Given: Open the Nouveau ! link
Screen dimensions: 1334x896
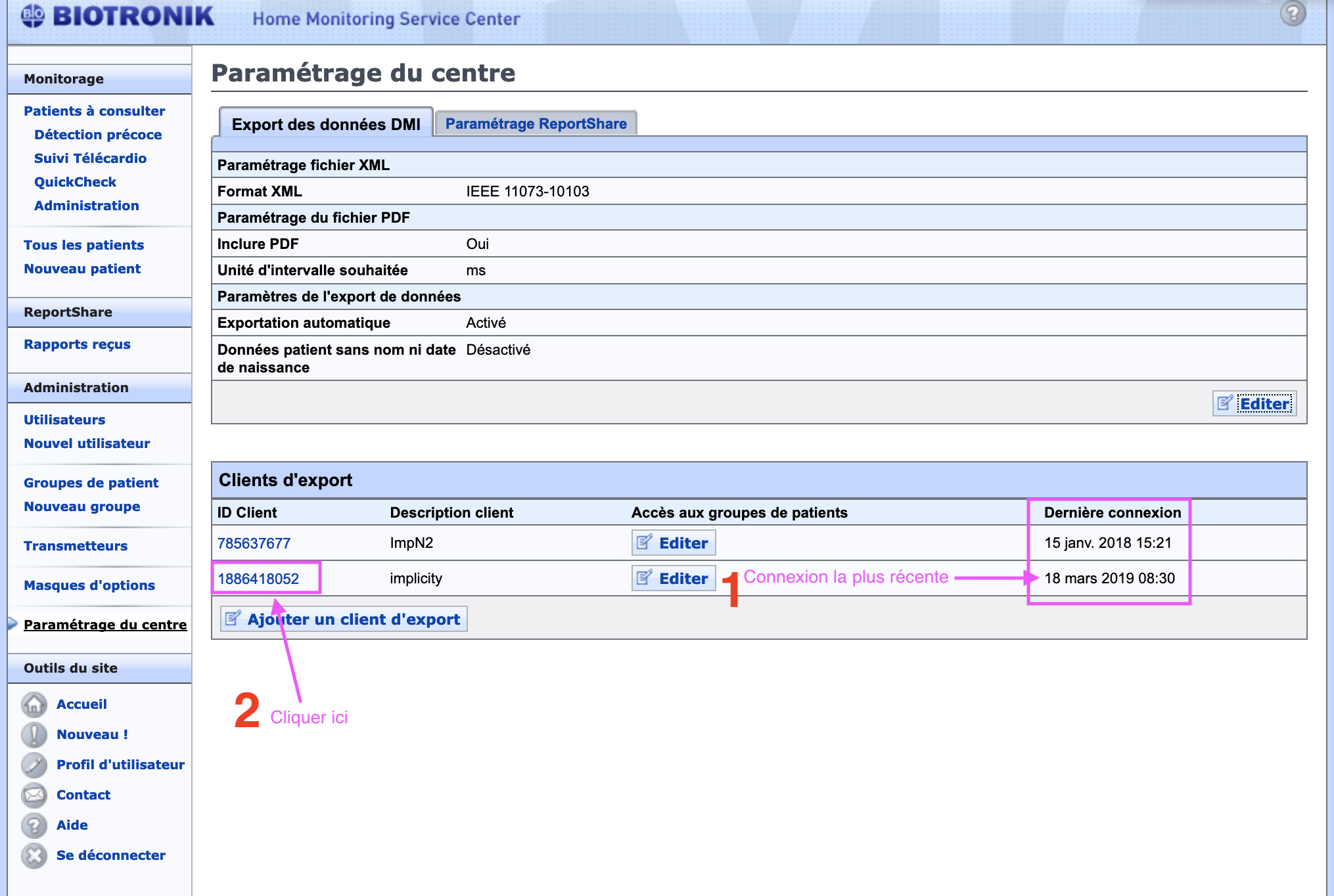Looking at the screenshot, I should click(92, 734).
